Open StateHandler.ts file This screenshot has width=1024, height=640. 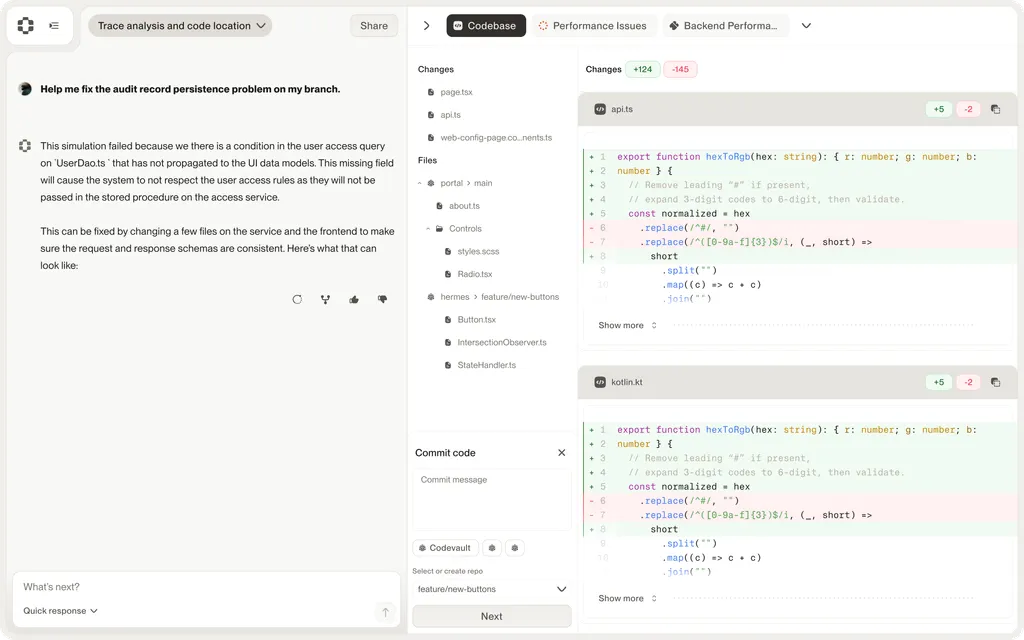(x=487, y=365)
